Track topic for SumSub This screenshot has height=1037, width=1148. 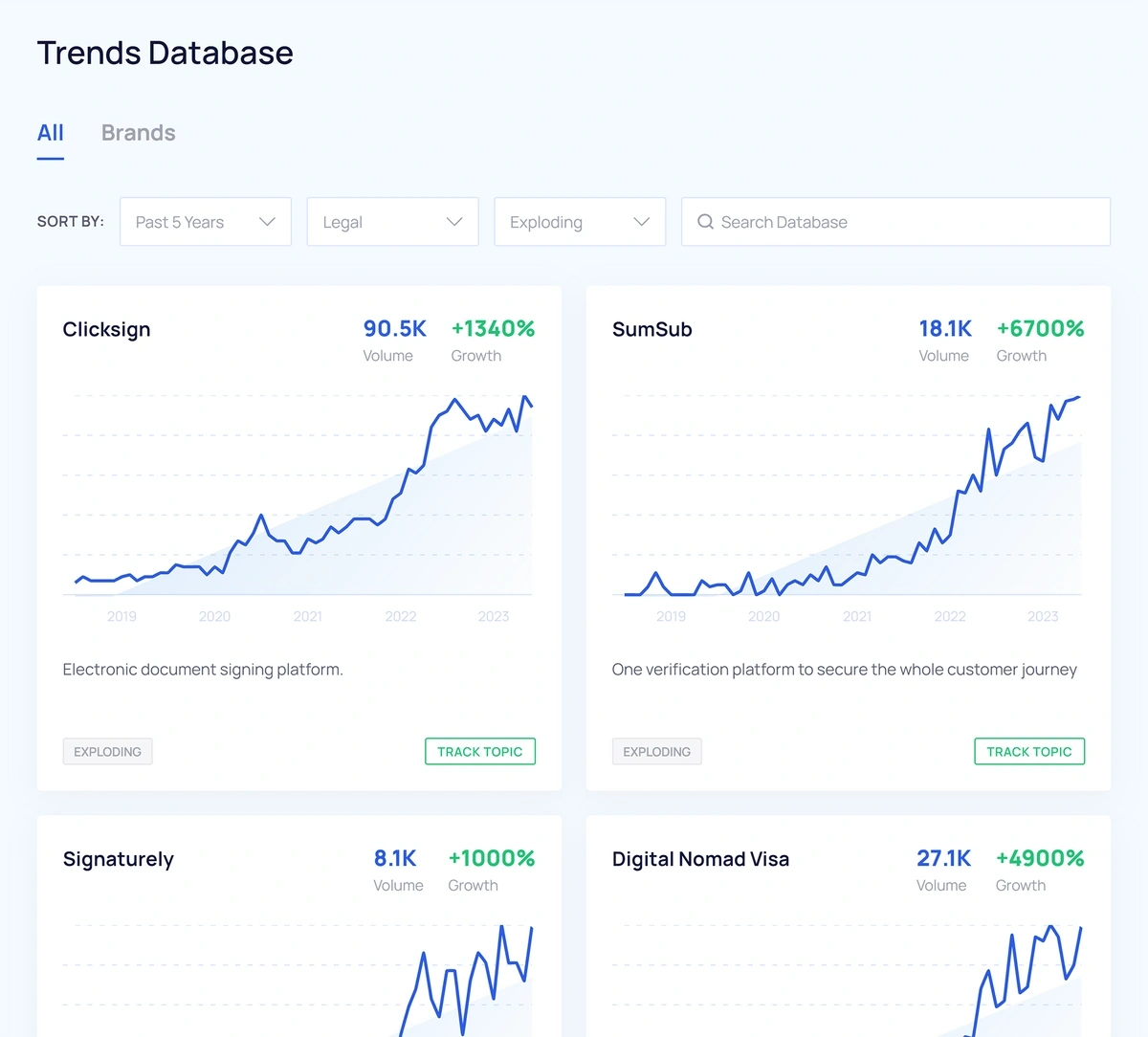1029,752
